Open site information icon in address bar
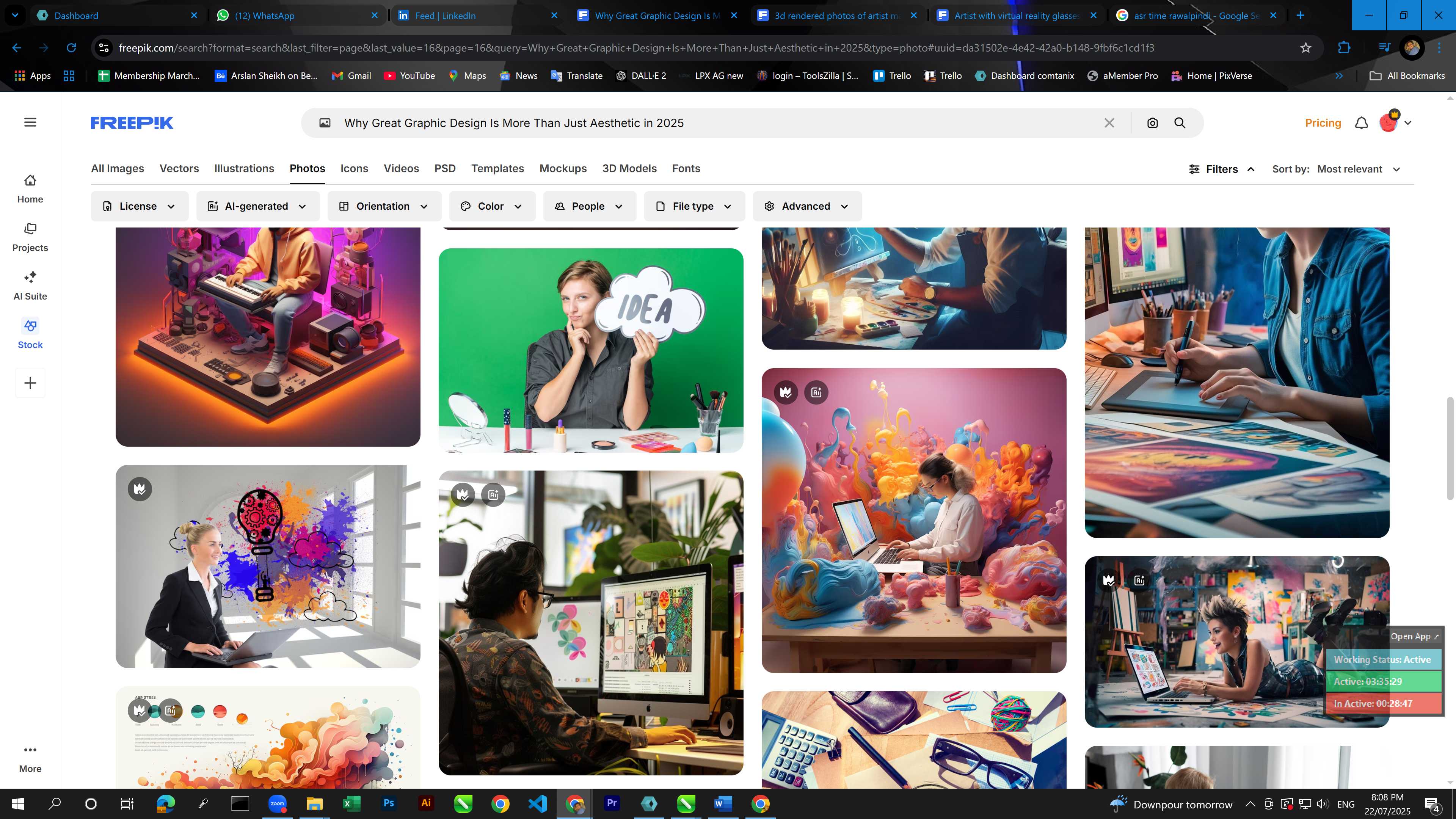1456x819 pixels. (x=104, y=47)
